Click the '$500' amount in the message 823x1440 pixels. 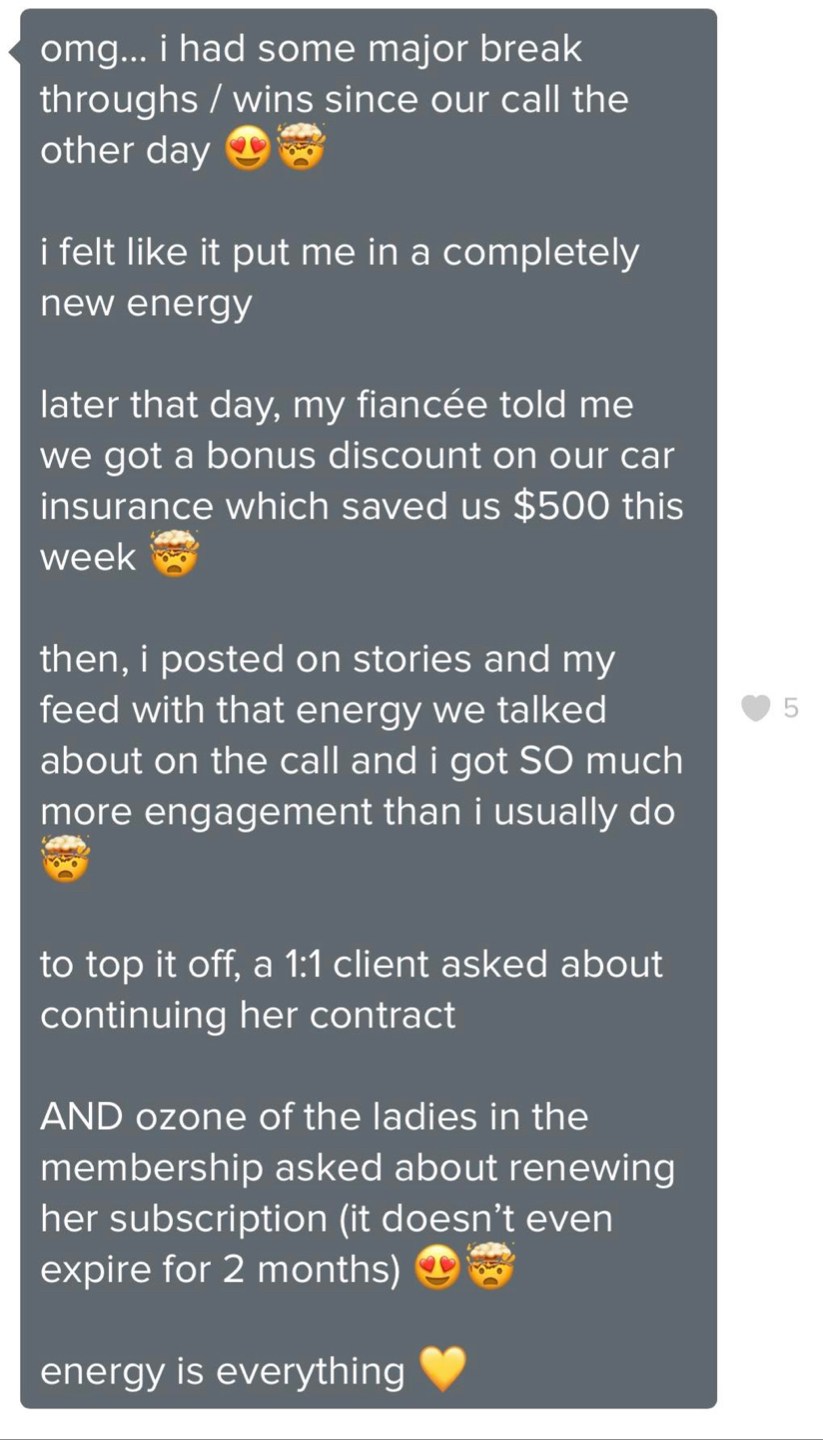pos(560,506)
